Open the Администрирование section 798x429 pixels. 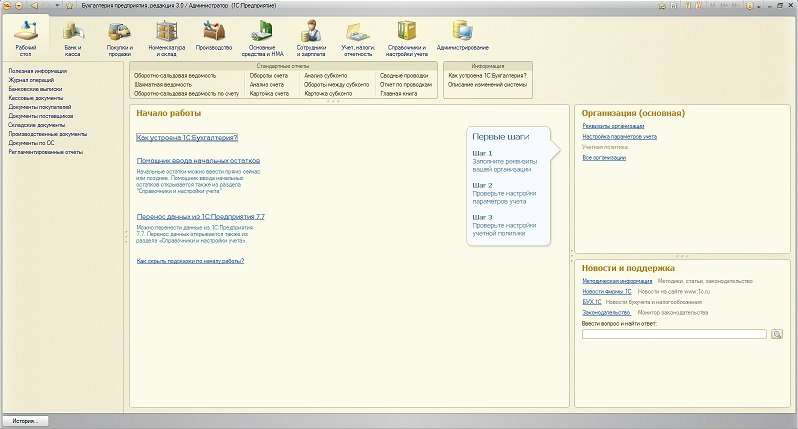pos(463,36)
